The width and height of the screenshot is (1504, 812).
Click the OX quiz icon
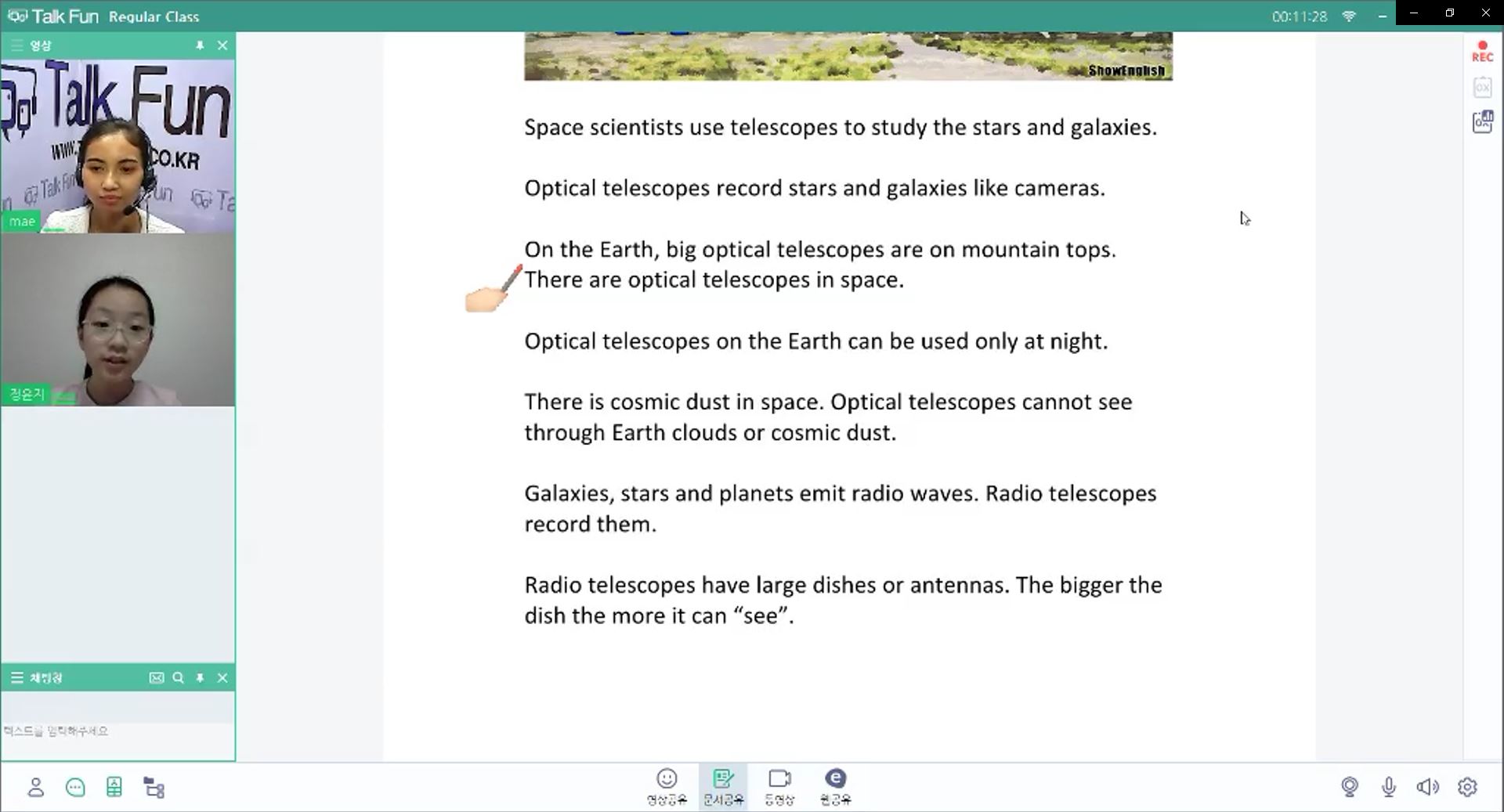(x=1482, y=87)
